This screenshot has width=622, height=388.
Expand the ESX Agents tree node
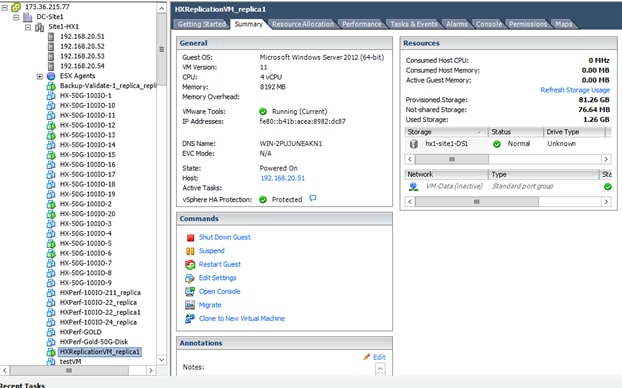click(40, 76)
